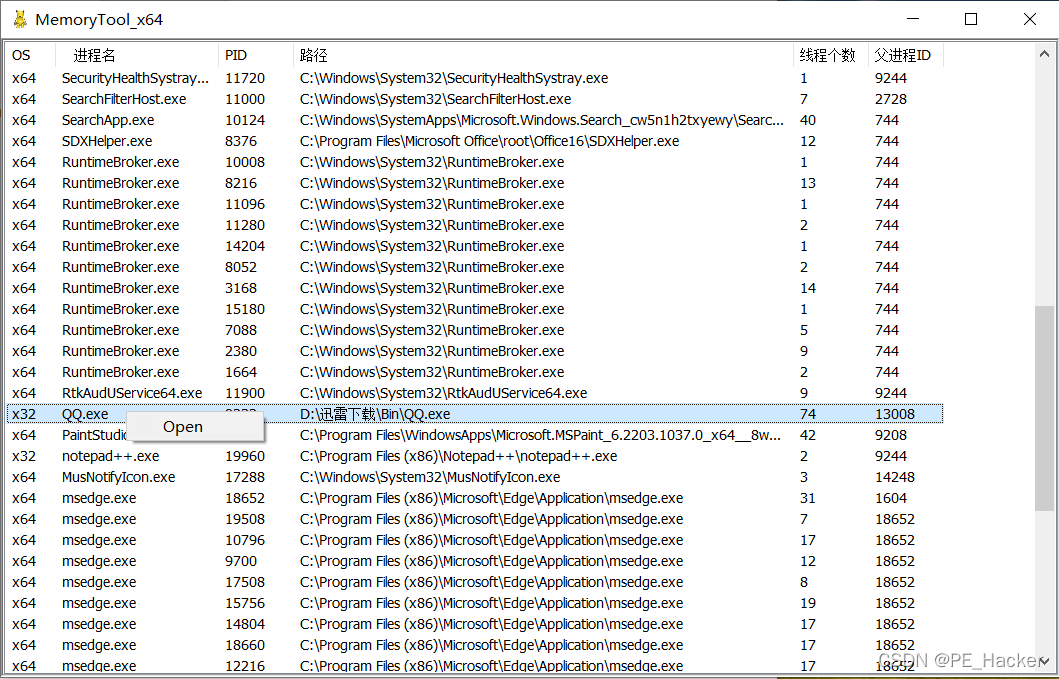Viewport: 1059px width, 679px height.
Task: Sort by the 线程个数 column header
Action: [831, 55]
